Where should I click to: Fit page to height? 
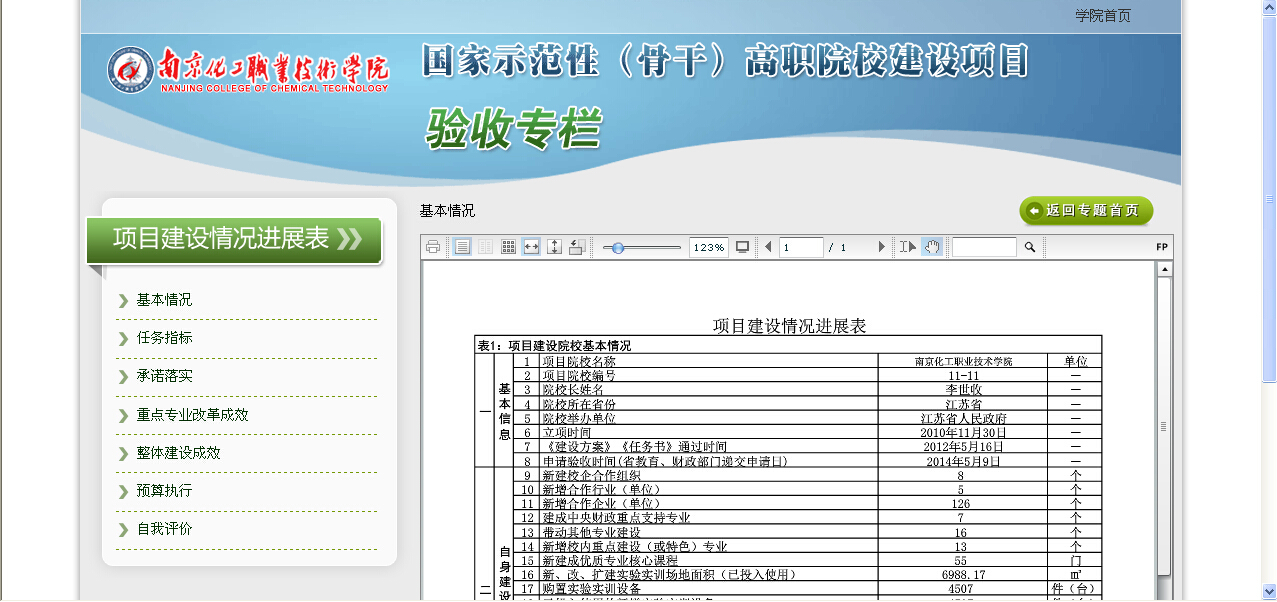tap(554, 247)
